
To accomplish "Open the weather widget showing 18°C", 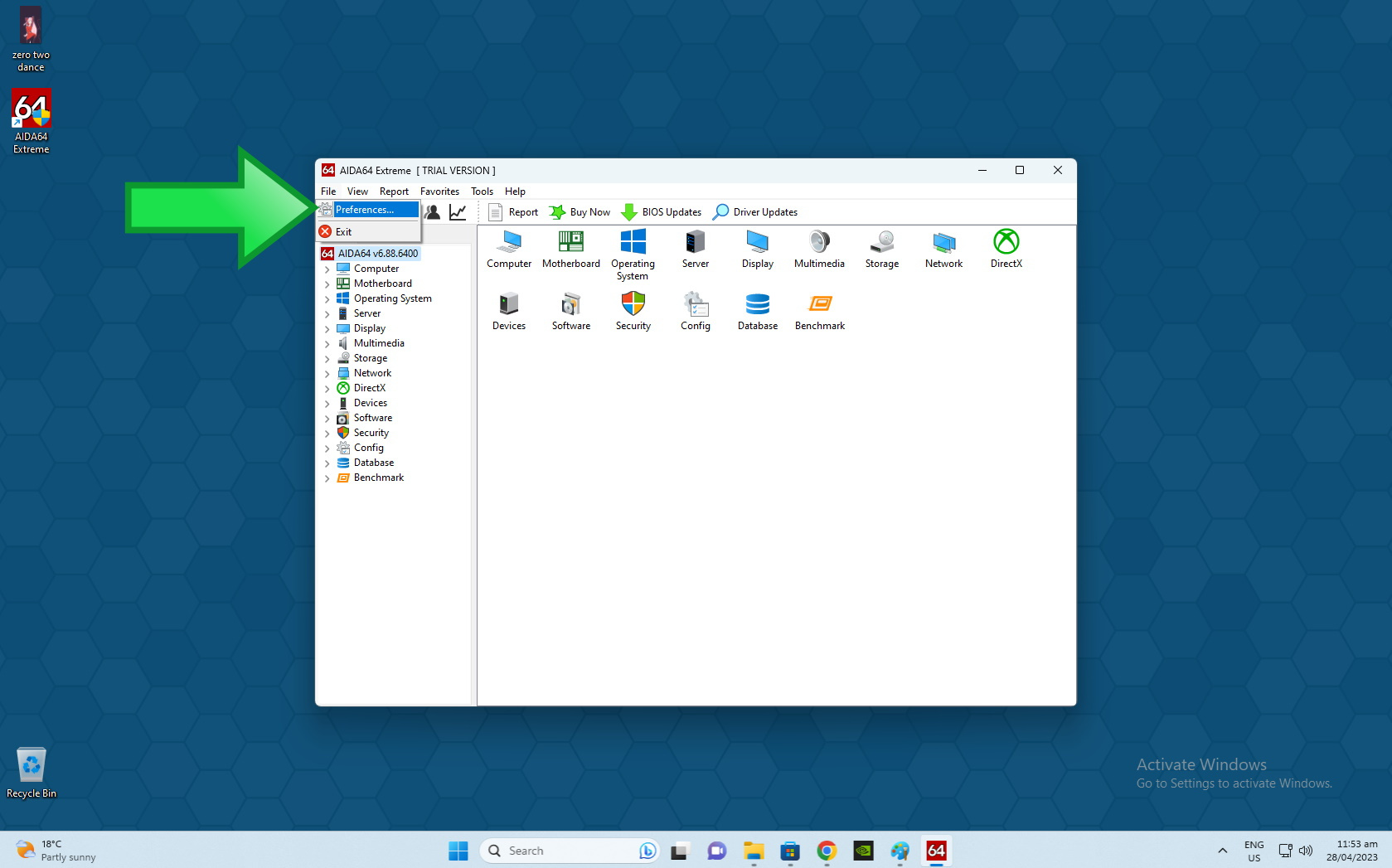I will (x=56, y=851).
